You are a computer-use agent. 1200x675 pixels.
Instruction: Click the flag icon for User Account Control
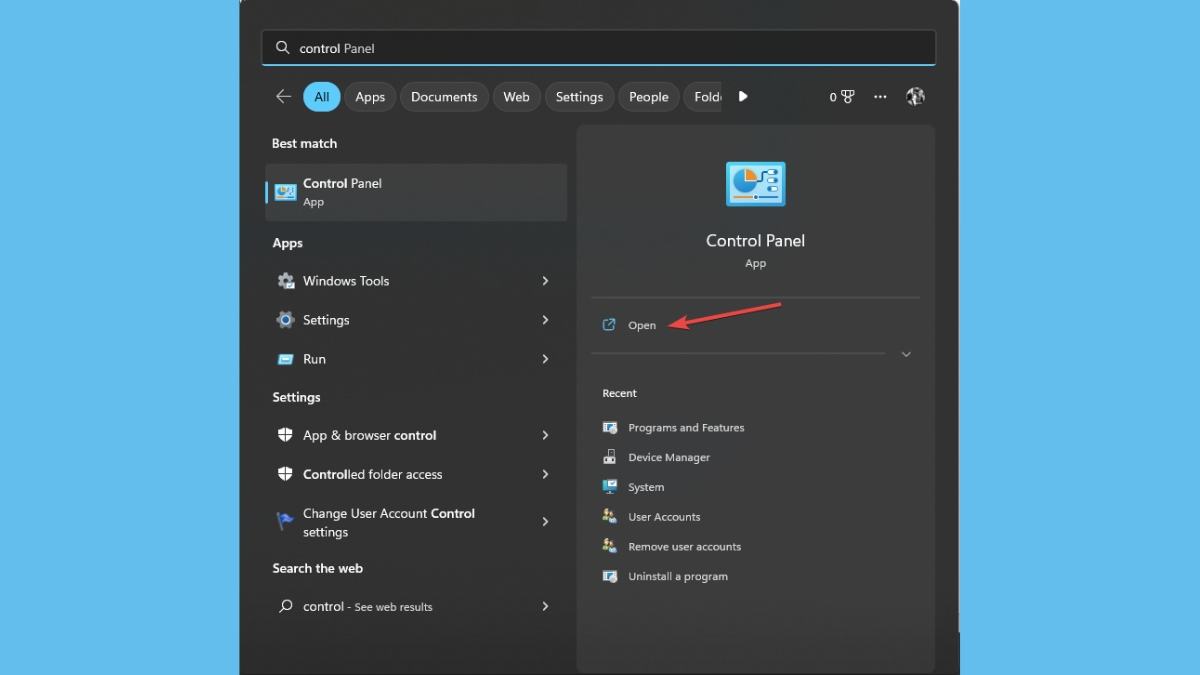pos(286,521)
